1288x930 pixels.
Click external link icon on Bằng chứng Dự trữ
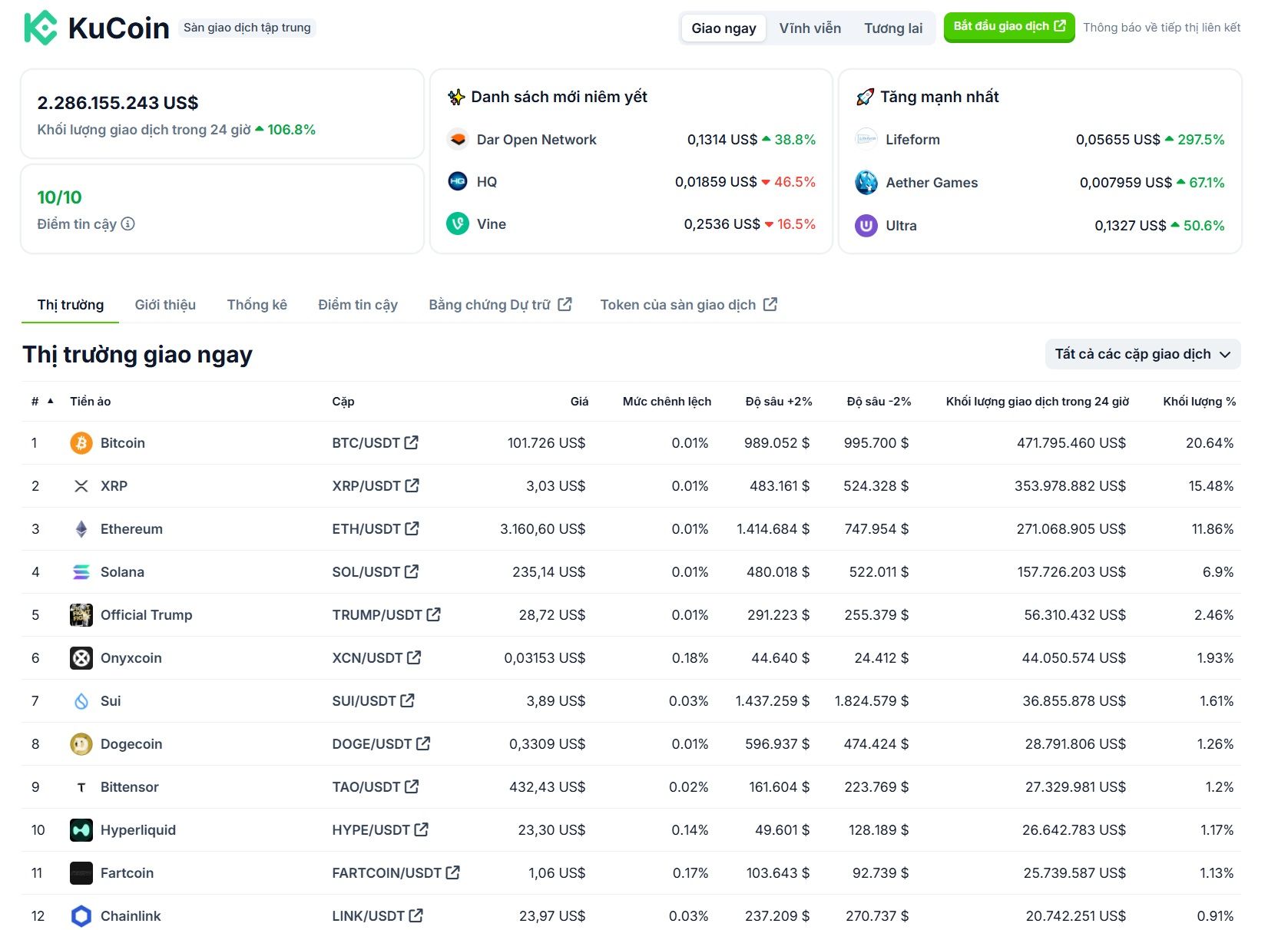click(x=565, y=304)
